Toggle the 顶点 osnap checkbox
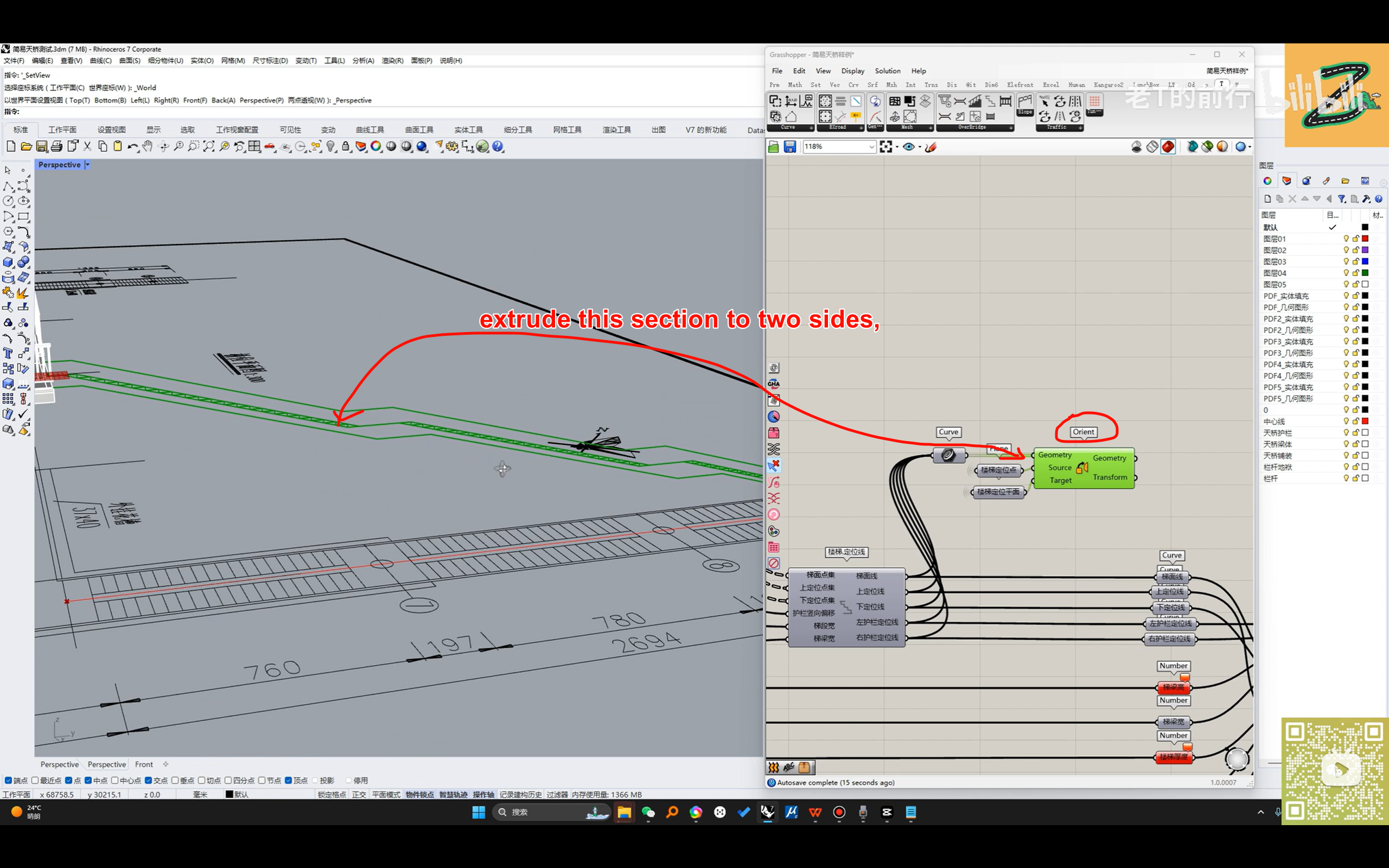Screen dimensions: 1389x868 288,780
